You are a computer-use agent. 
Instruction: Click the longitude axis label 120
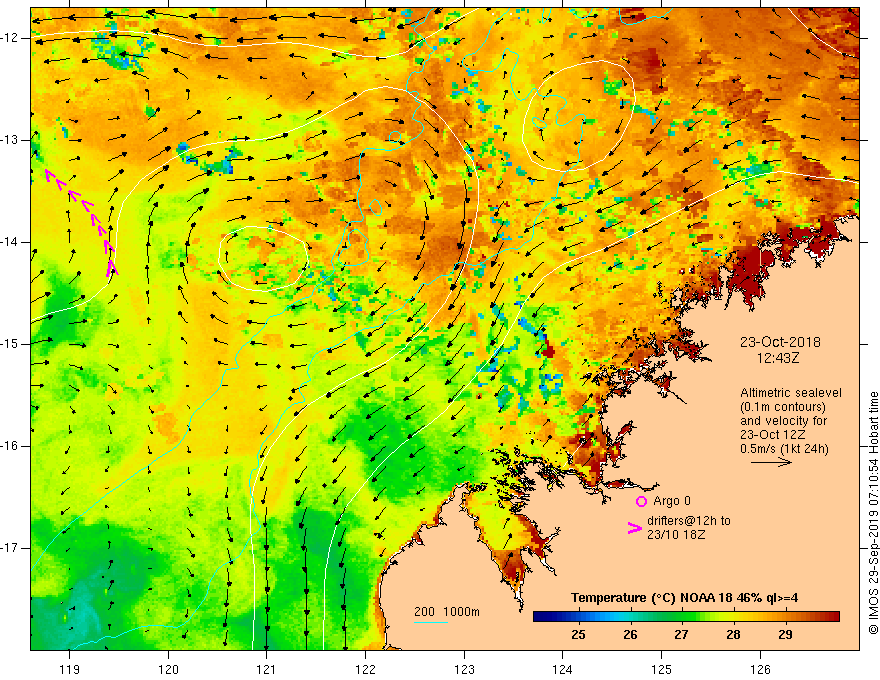pos(168,669)
